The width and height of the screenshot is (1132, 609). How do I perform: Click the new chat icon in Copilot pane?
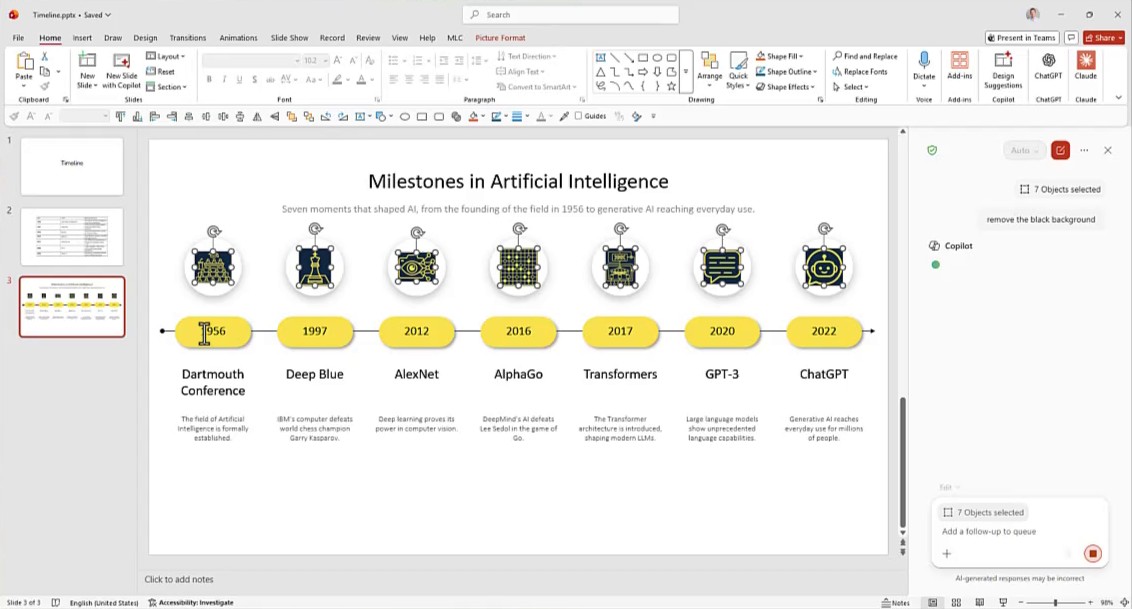tap(1060, 150)
